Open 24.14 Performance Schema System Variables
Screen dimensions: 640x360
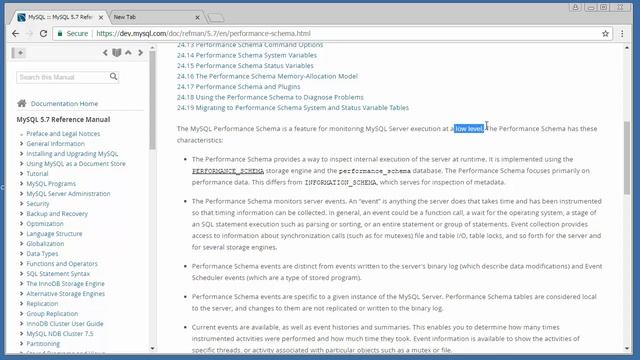[247, 55]
